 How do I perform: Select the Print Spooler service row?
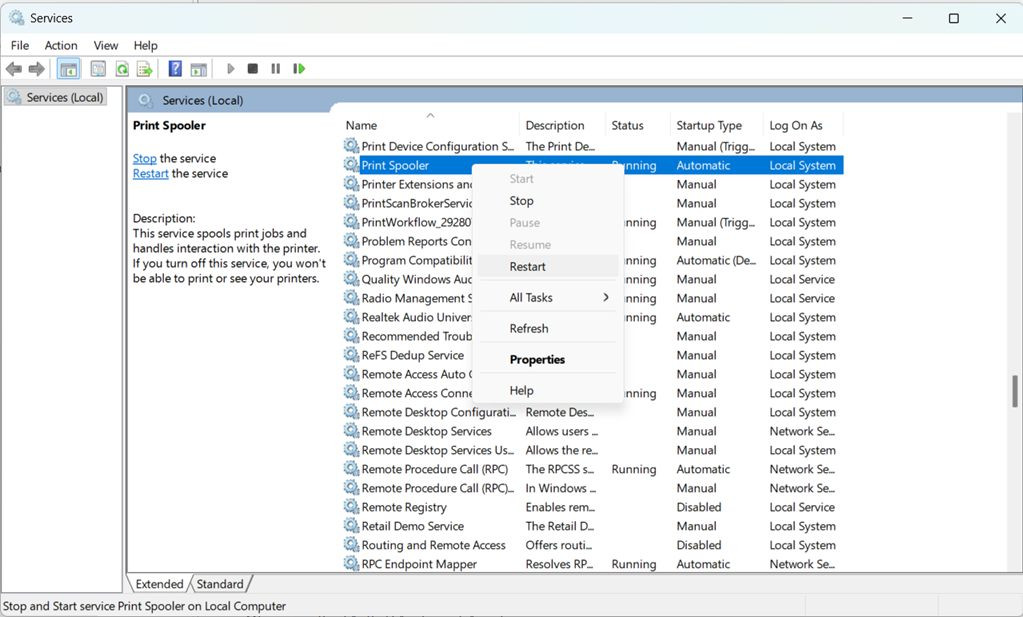click(x=593, y=165)
